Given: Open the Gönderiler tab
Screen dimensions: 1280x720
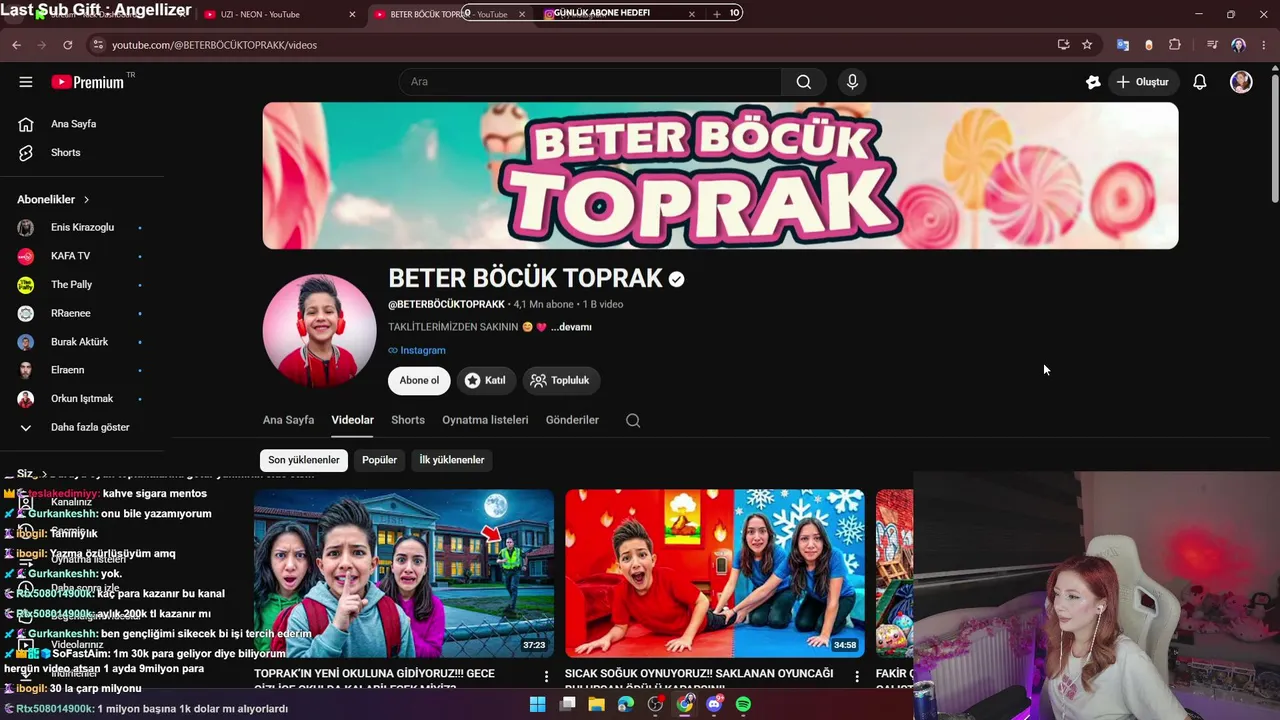Looking at the screenshot, I should pyautogui.click(x=572, y=420).
